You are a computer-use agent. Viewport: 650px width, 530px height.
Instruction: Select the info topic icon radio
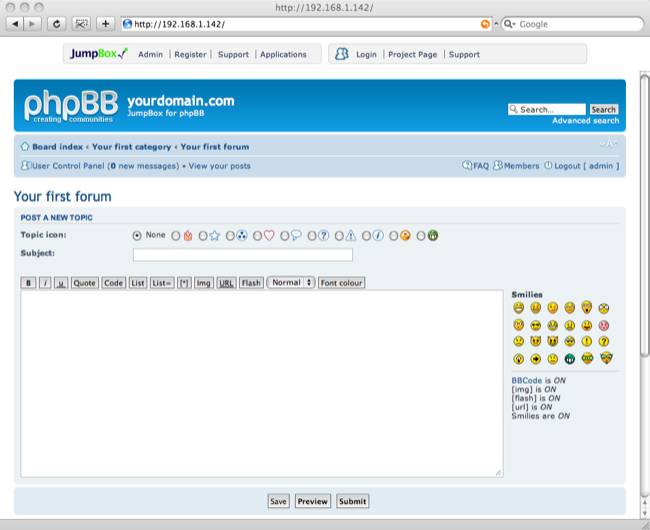coord(366,236)
